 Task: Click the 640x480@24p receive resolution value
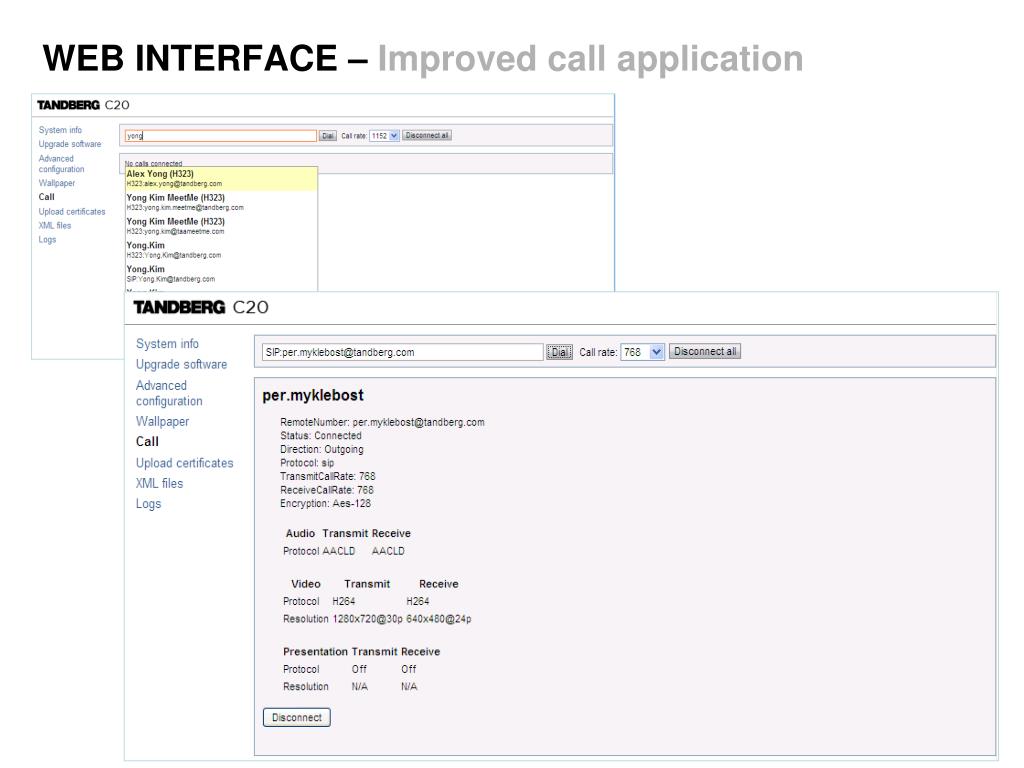(x=439, y=618)
